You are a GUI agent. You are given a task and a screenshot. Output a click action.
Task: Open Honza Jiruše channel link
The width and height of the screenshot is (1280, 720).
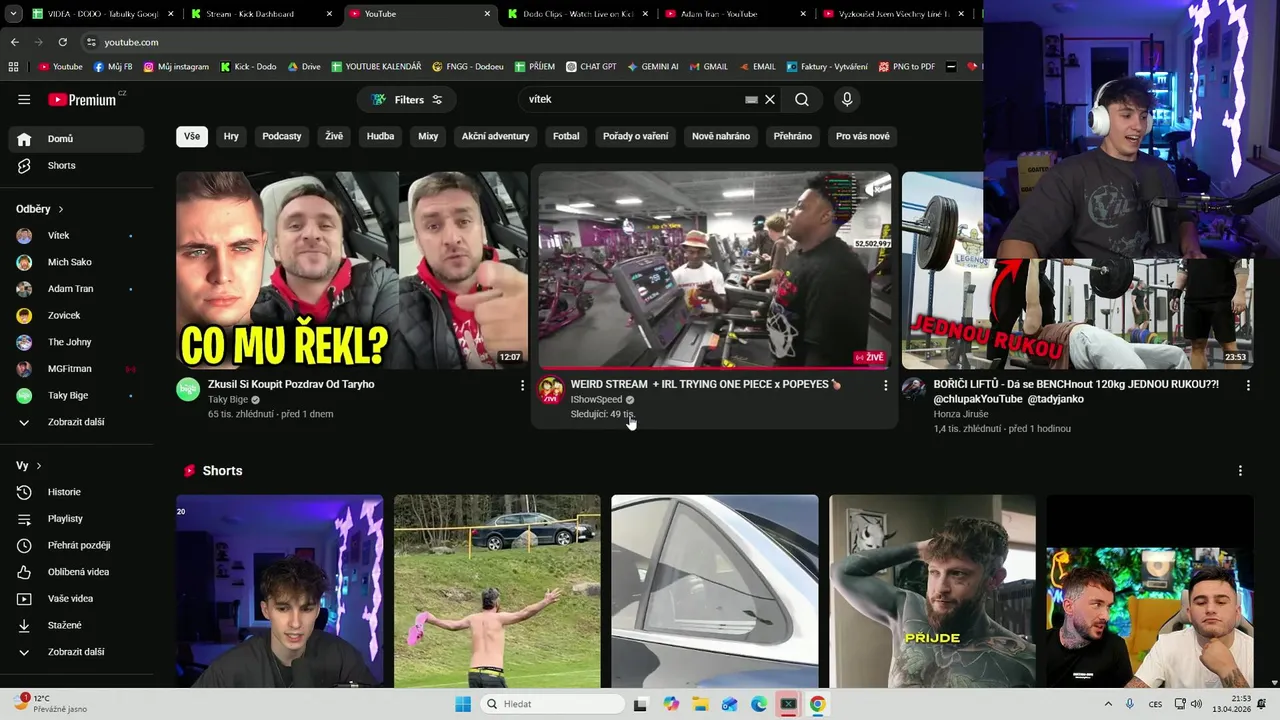pyautogui.click(x=961, y=414)
